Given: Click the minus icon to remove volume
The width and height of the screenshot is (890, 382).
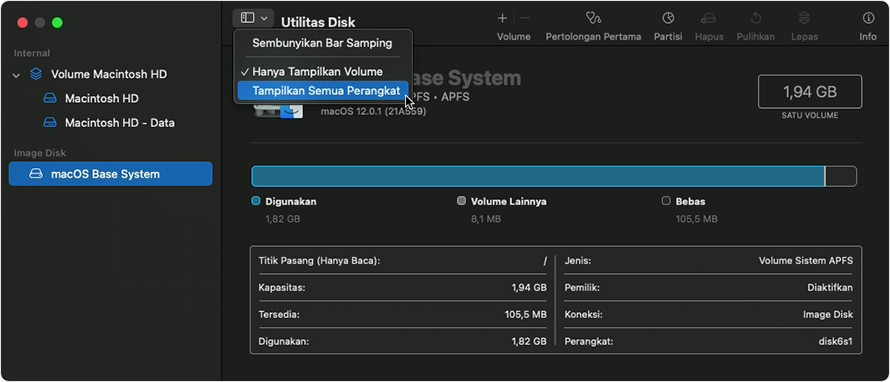Looking at the screenshot, I should [x=525, y=19].
